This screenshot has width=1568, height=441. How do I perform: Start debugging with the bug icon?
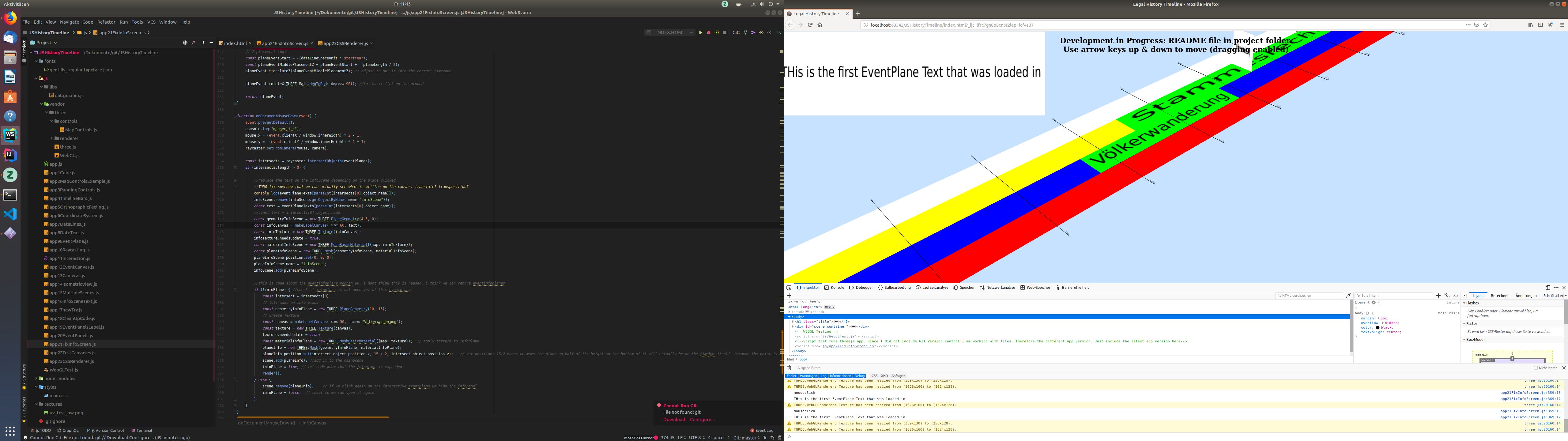(709, 33)
